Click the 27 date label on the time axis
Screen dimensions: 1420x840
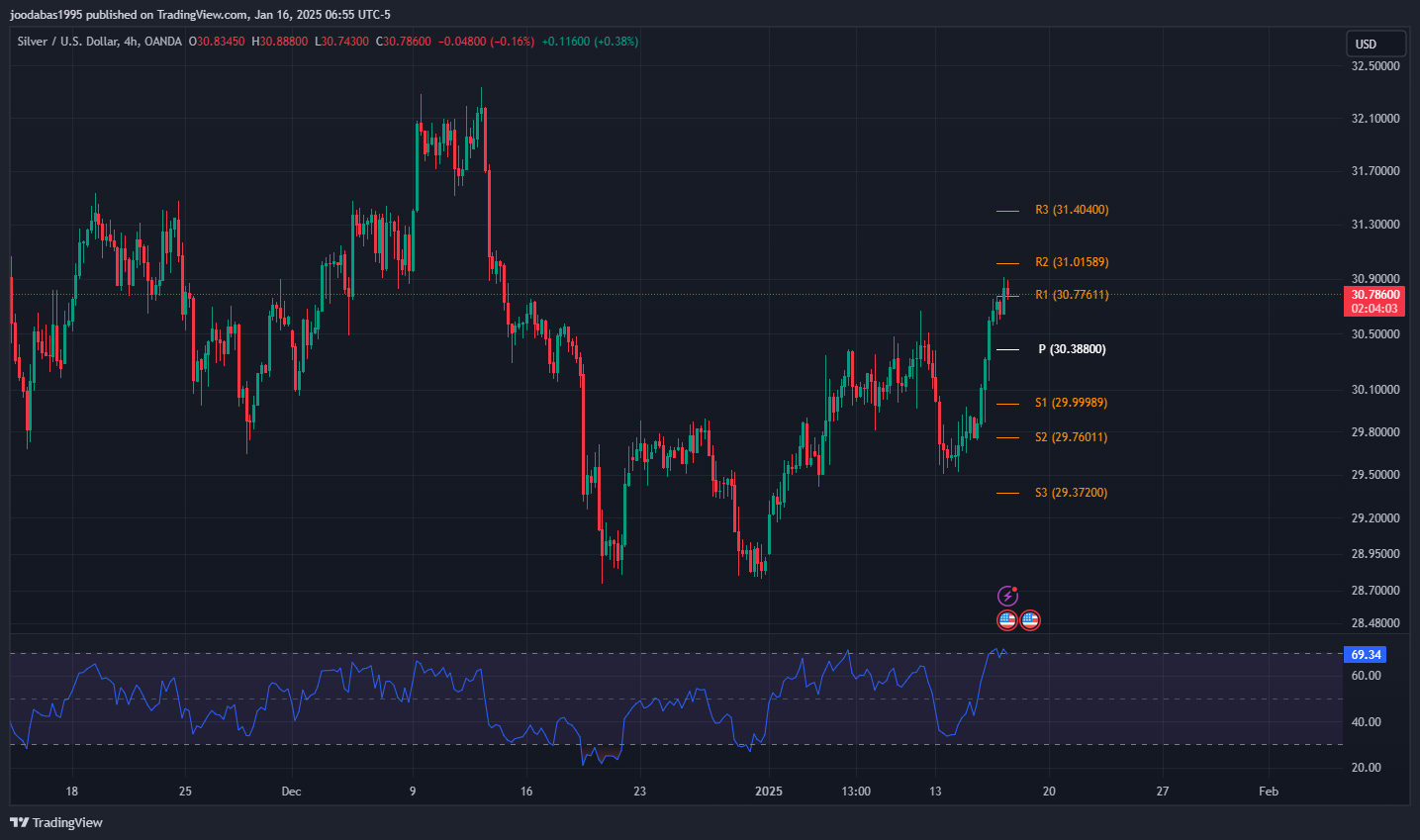point(1163,792)
